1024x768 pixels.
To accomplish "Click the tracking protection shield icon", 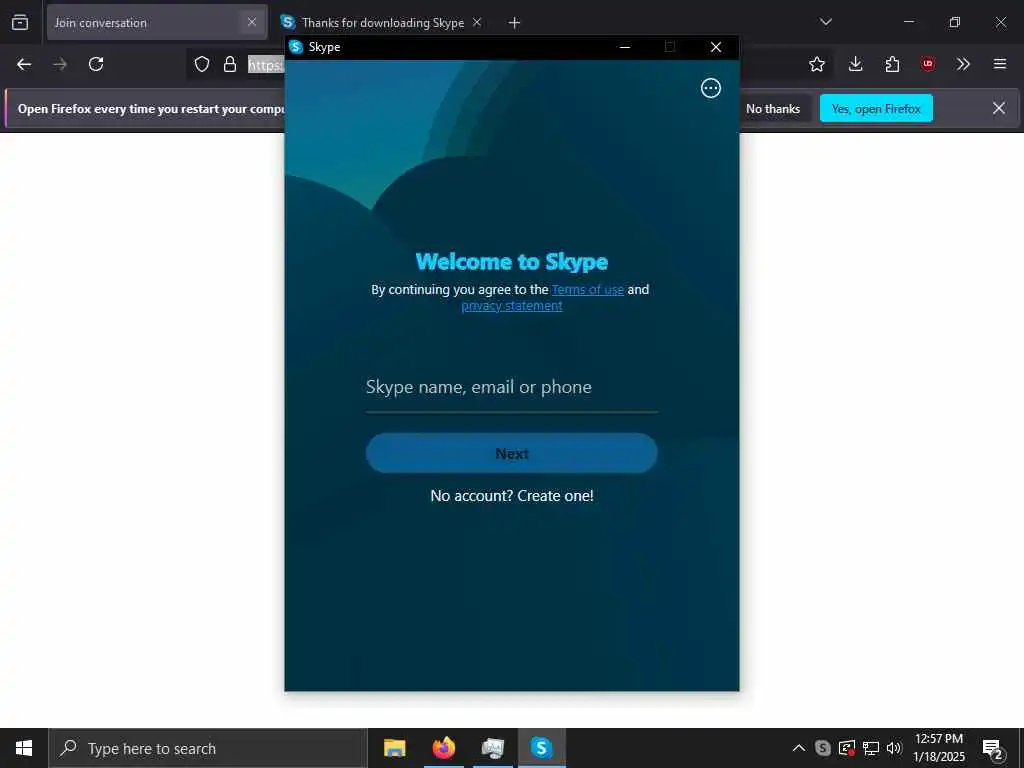I will [x=202, y=64].
